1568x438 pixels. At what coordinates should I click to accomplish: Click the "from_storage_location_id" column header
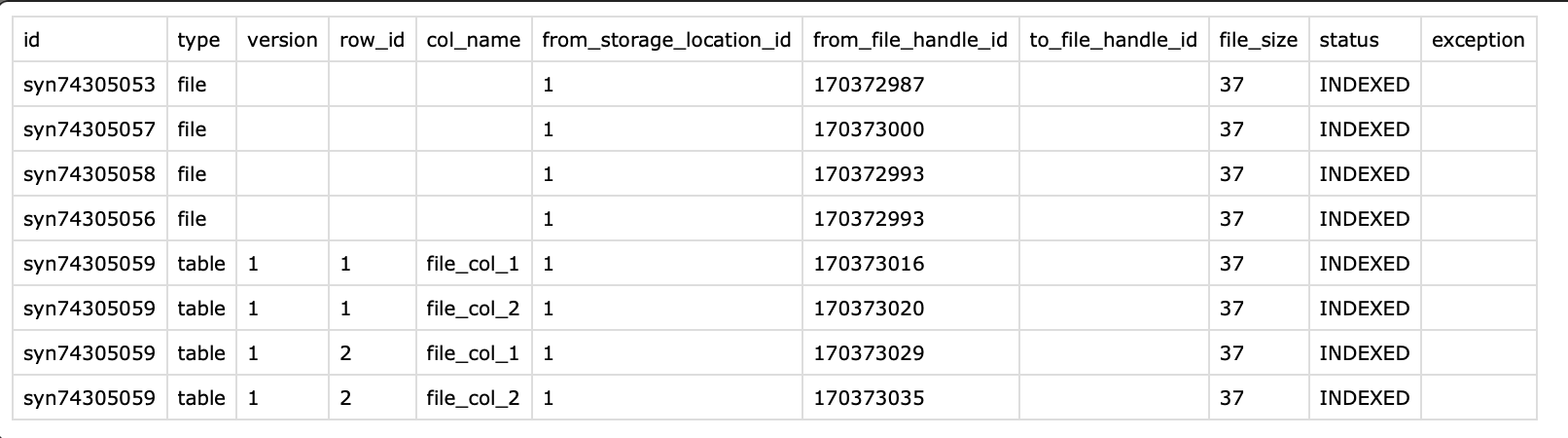click(666, 40)
